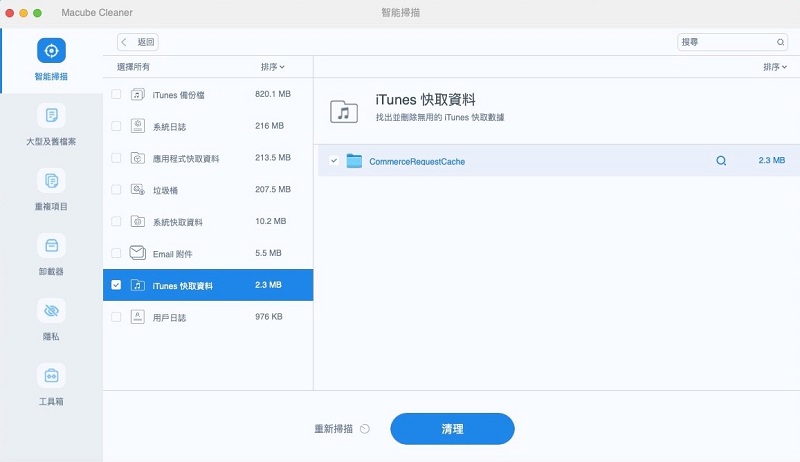Open the 智能掃描 smart scan icon
The image size is (800, 462).
51,51
